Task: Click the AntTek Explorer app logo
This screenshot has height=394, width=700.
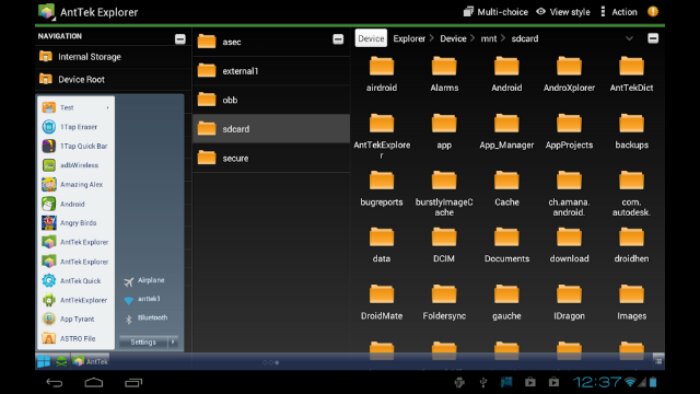Action: [x=46, y=12]
